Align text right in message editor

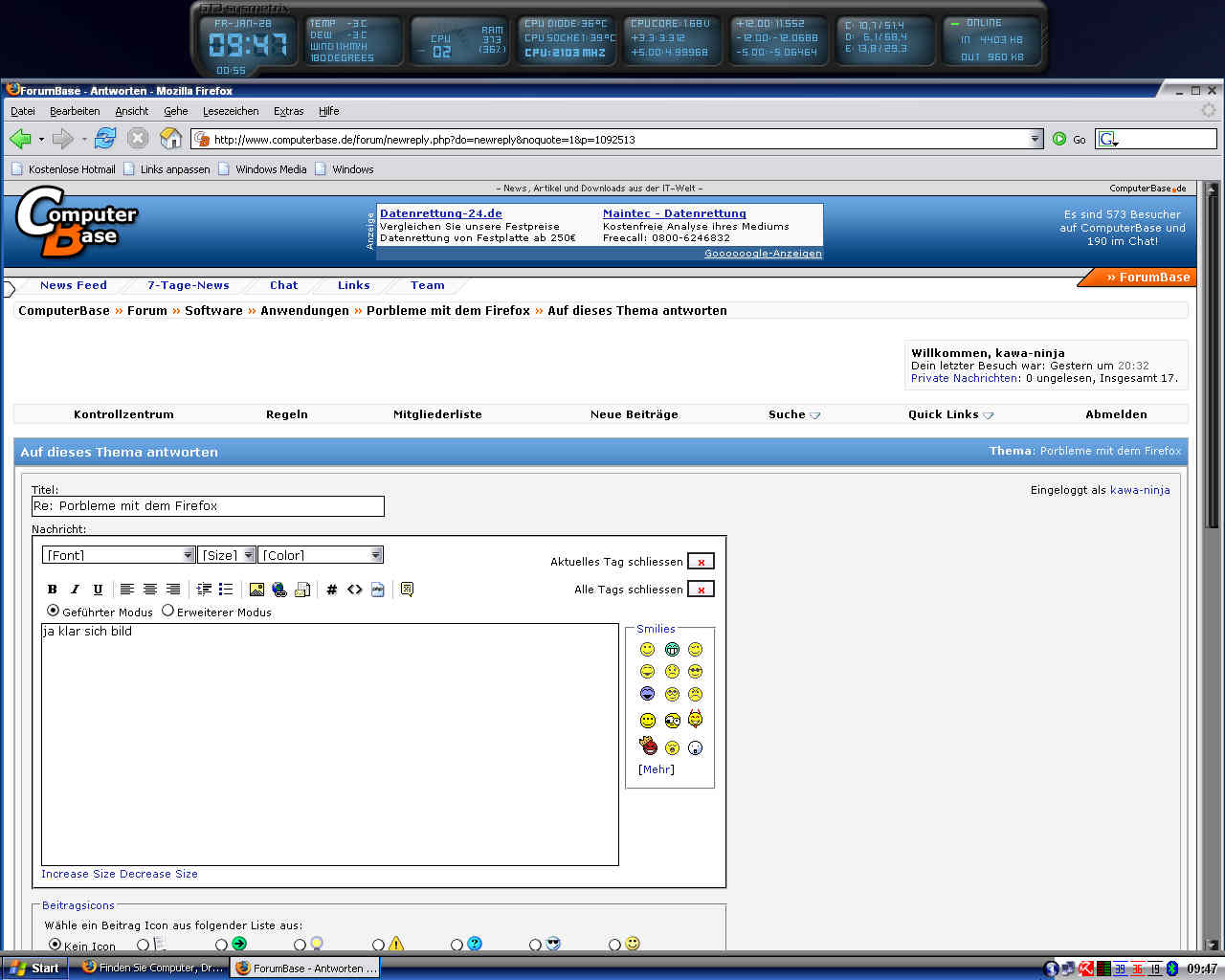(173, 590)
